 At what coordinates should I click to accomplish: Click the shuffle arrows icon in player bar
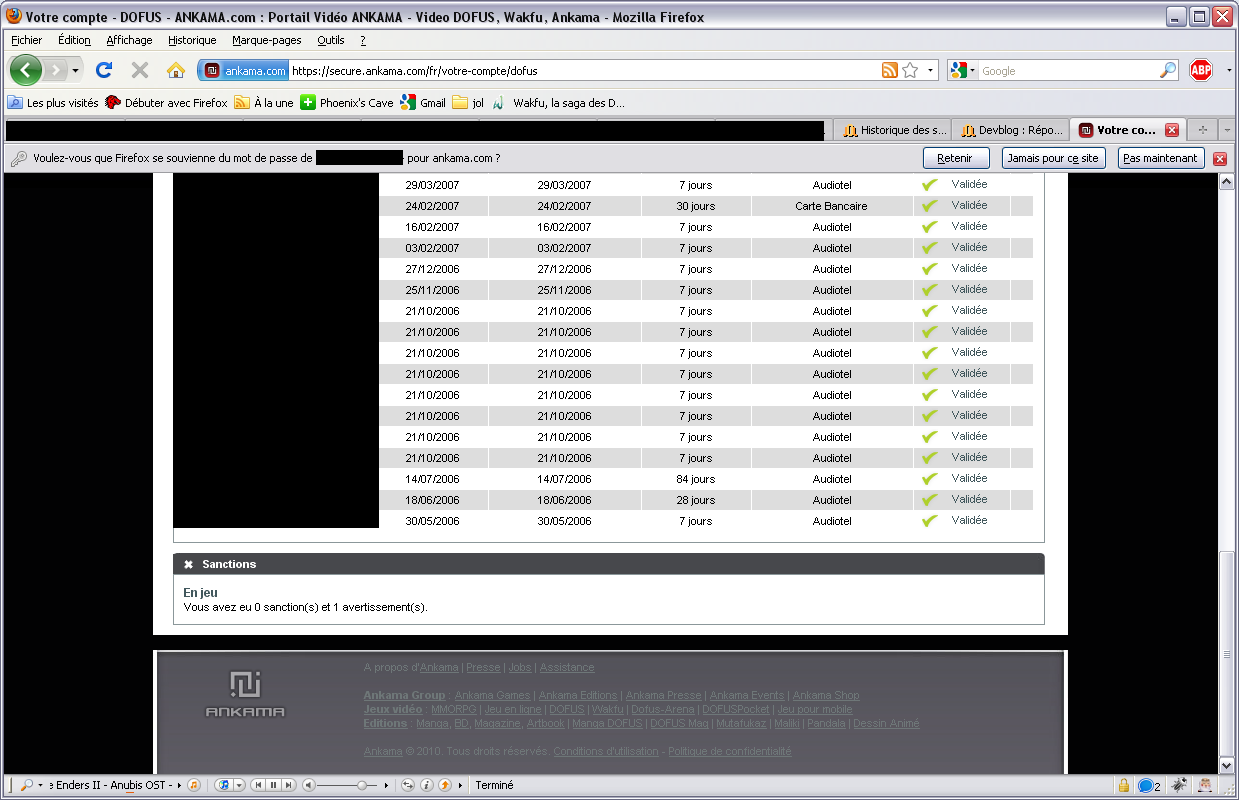click(407, 785)
